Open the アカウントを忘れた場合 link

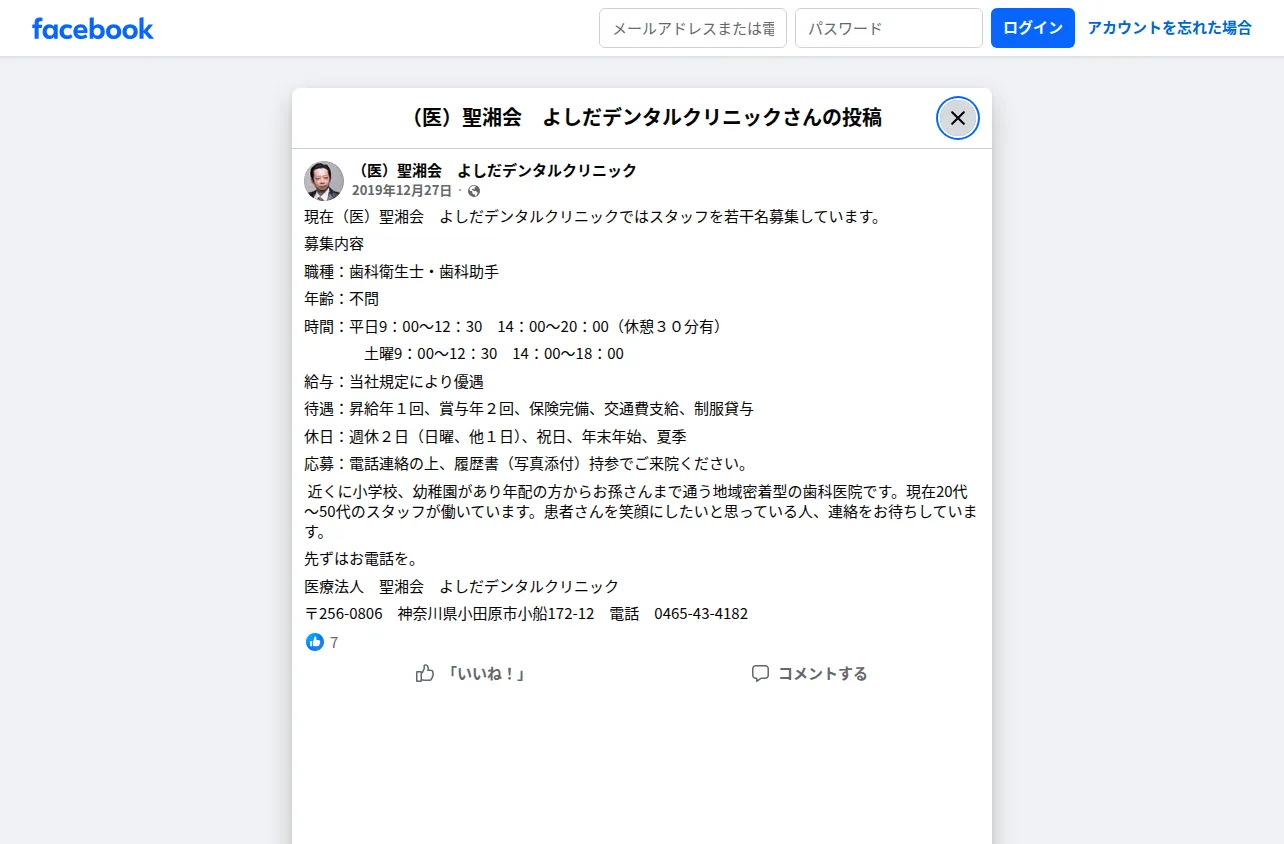(1169, 28)
